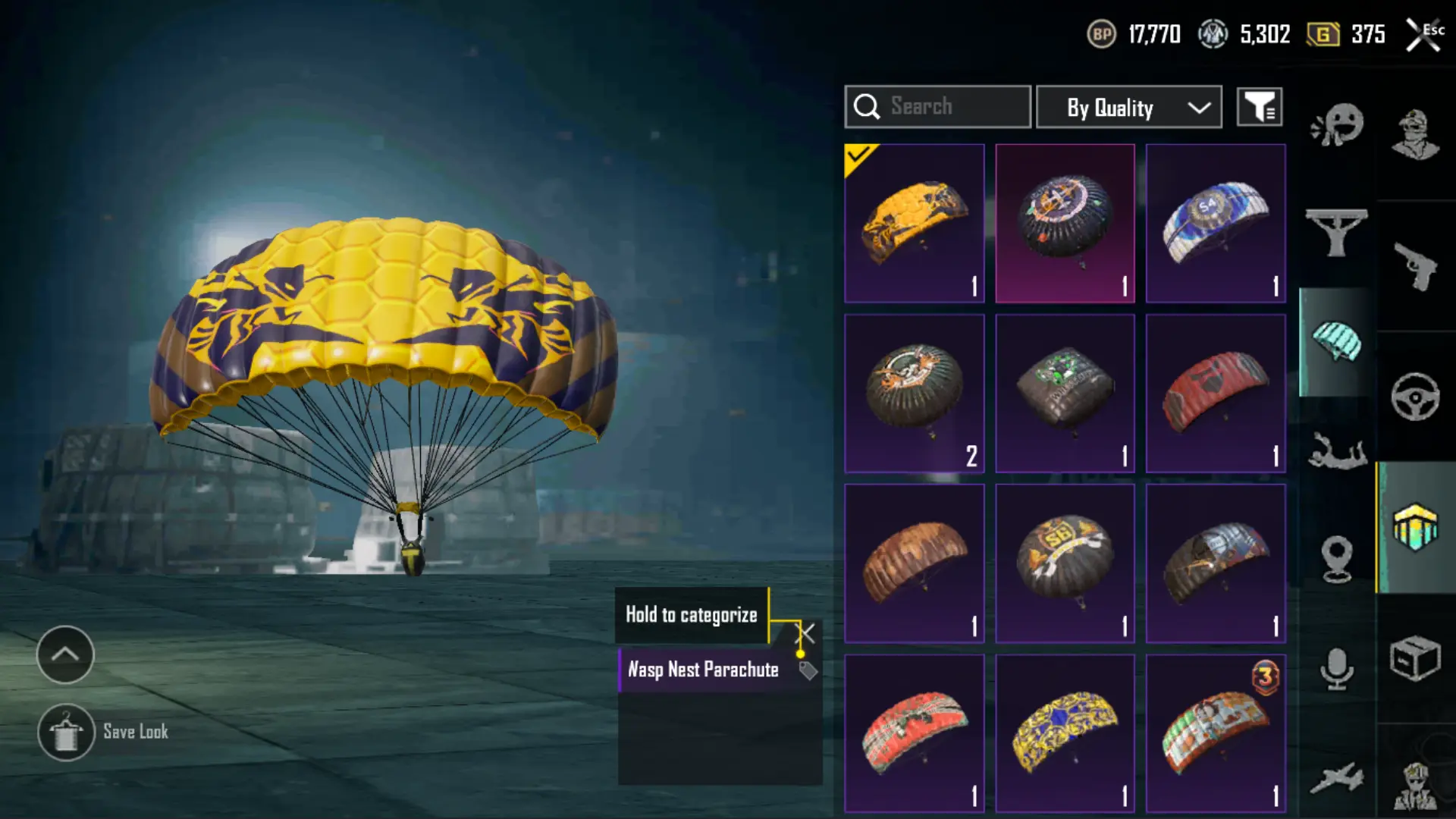Open the vehicle steering wheel category
This screenshot has width=1456, height=819.
[1415, 397]
